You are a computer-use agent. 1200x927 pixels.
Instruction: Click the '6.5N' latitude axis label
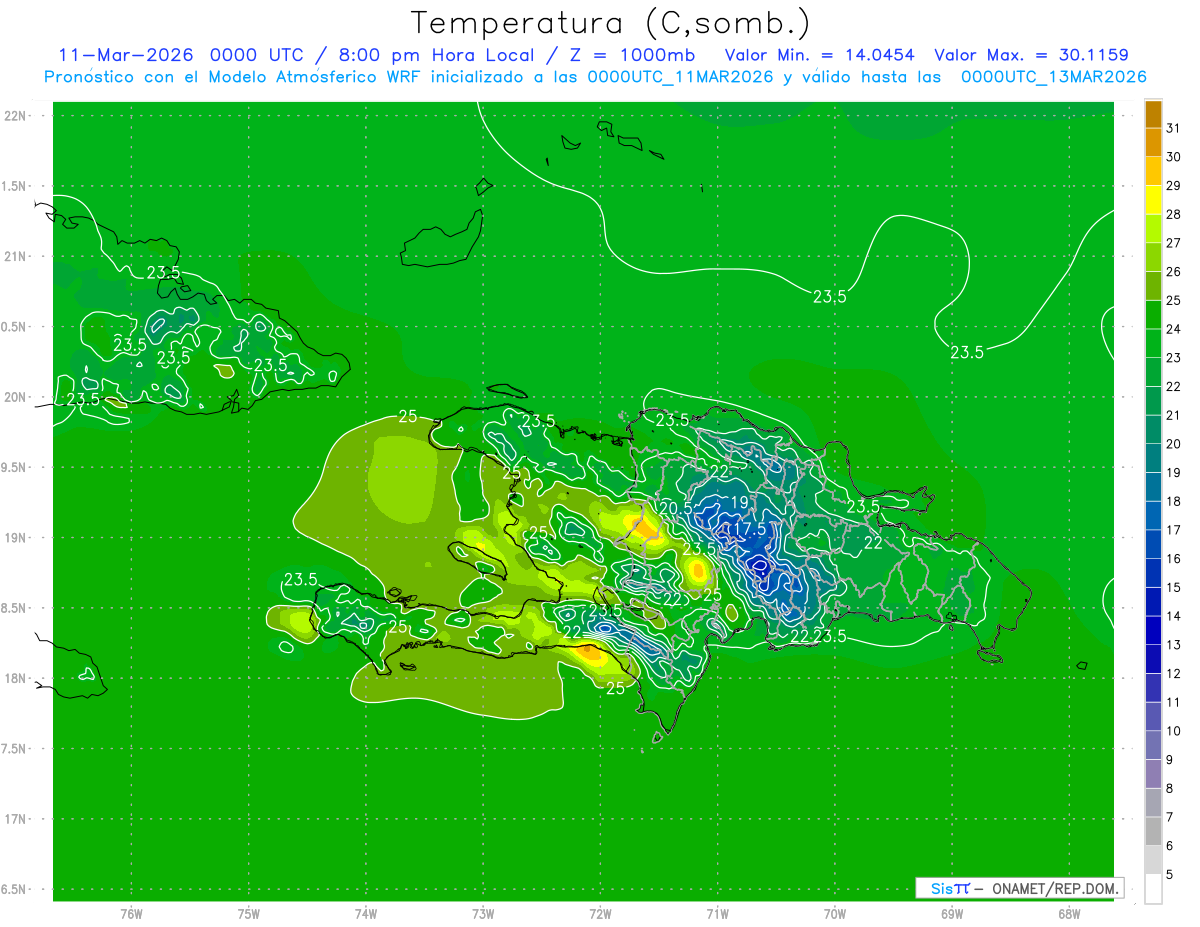[14, 890]
